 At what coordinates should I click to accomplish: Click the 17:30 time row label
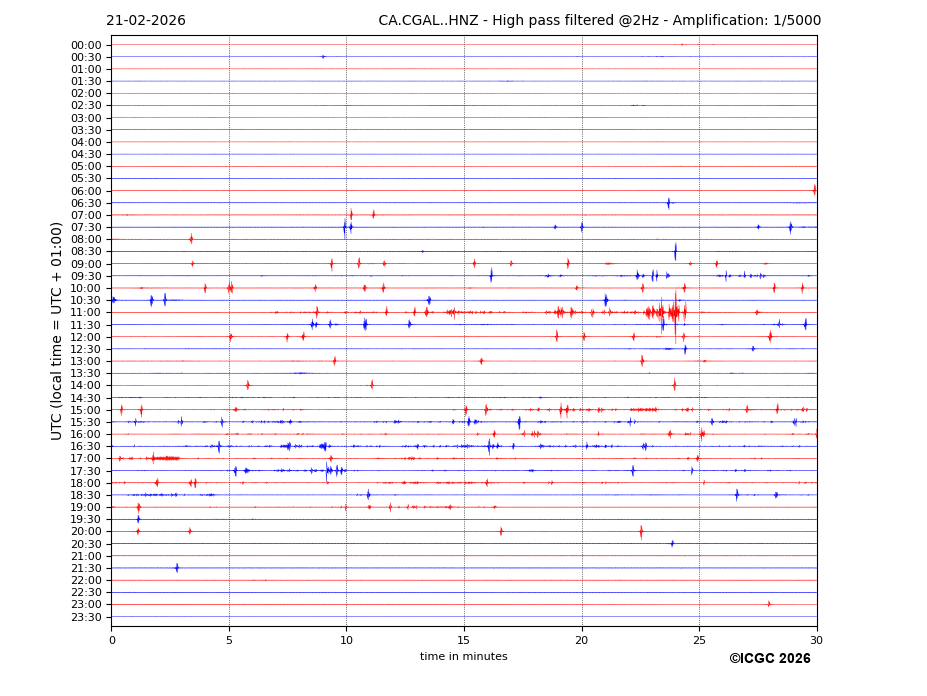86,471
